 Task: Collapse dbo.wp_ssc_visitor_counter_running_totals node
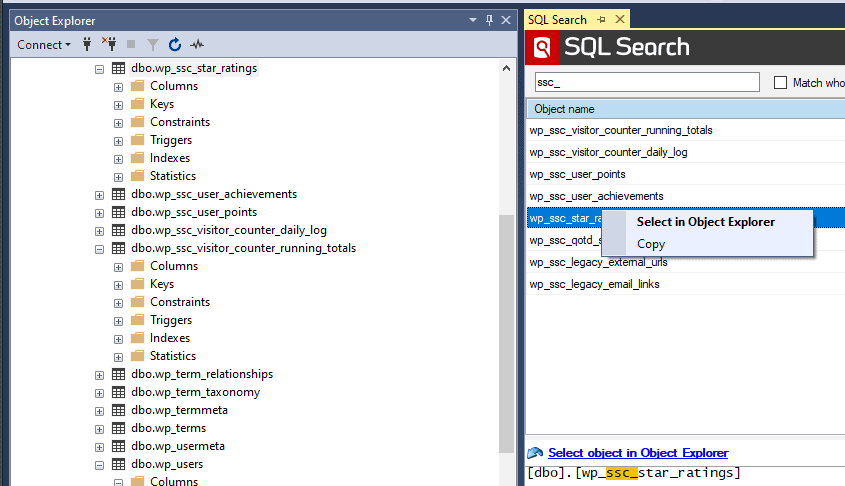tap(99, 249)
